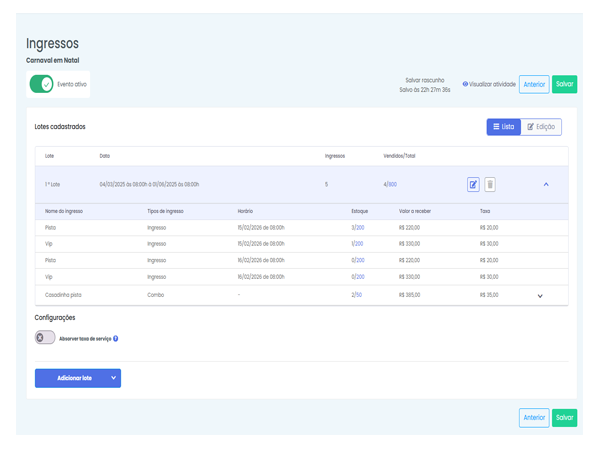
Task: Select the 1º Lote row
Action: click(200, 184)
